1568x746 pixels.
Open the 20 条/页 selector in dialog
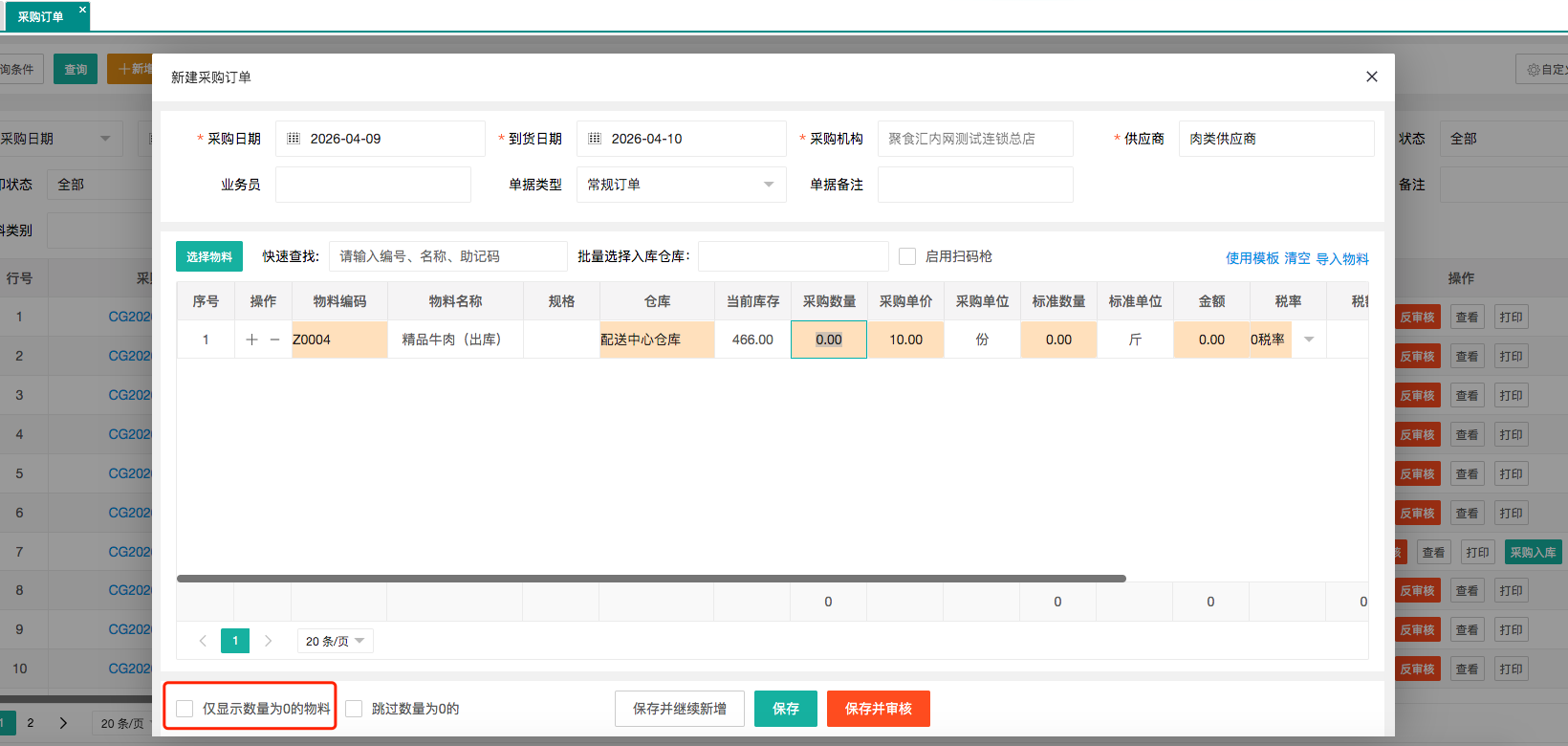click(x=335, y=641)
